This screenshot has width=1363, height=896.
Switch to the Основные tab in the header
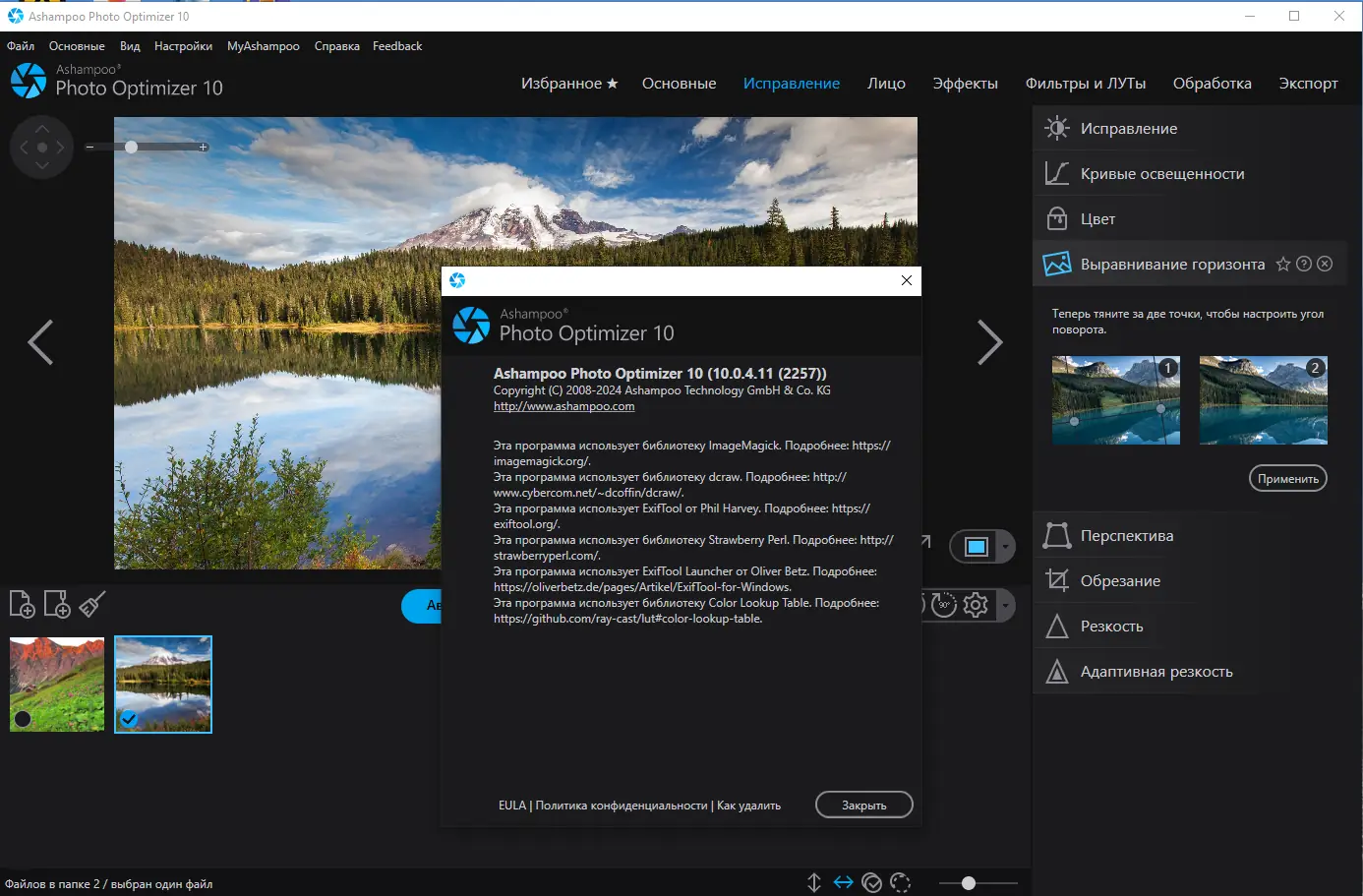(679, 84)
